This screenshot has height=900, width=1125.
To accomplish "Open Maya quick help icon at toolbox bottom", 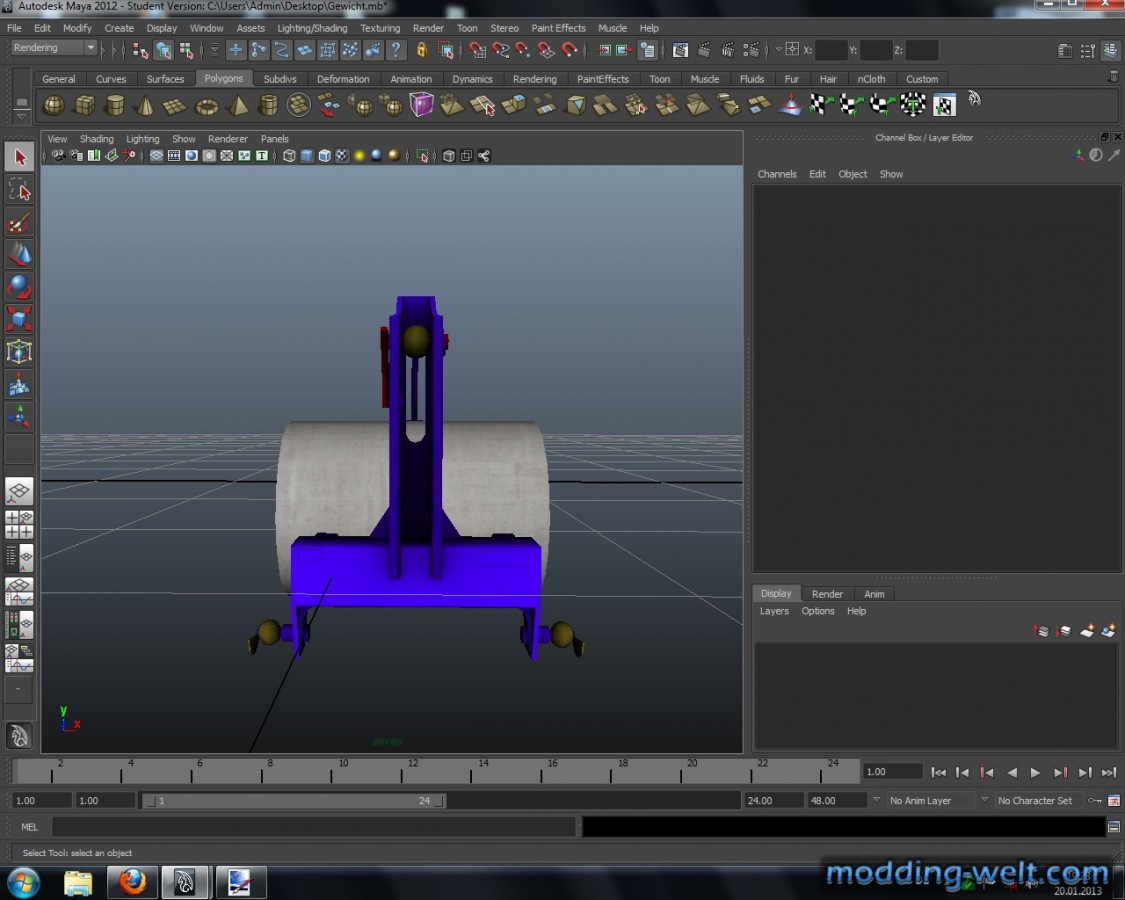I will pyautogui.click(x=19, y=736).
